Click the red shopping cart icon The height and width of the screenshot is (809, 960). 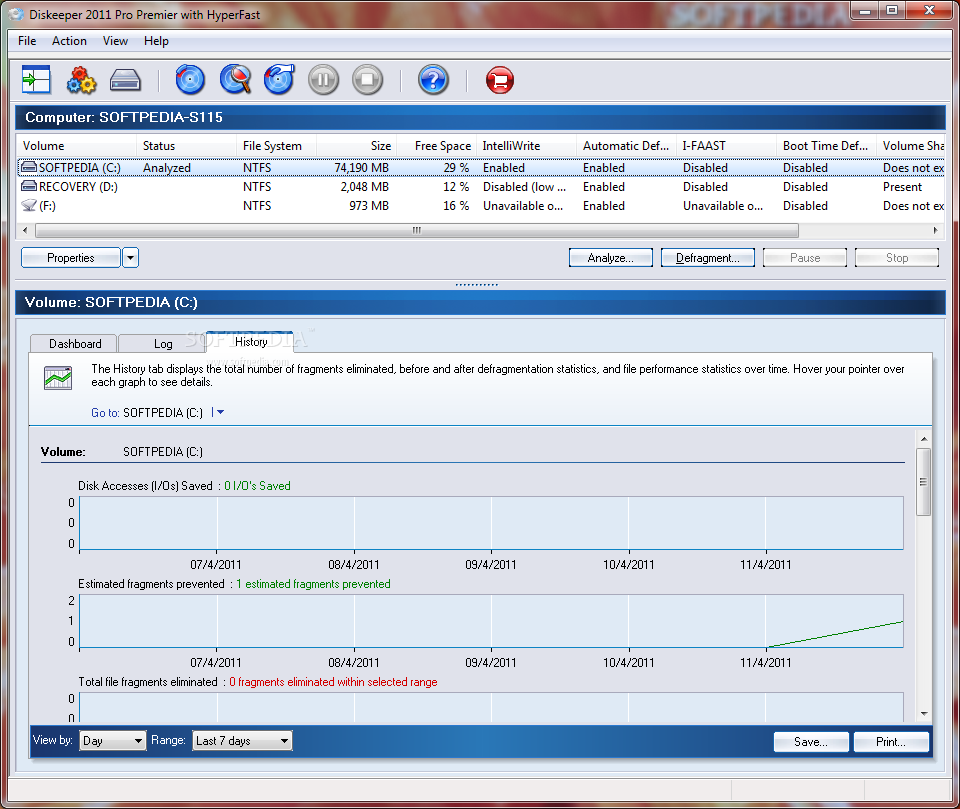click(500, 80)
